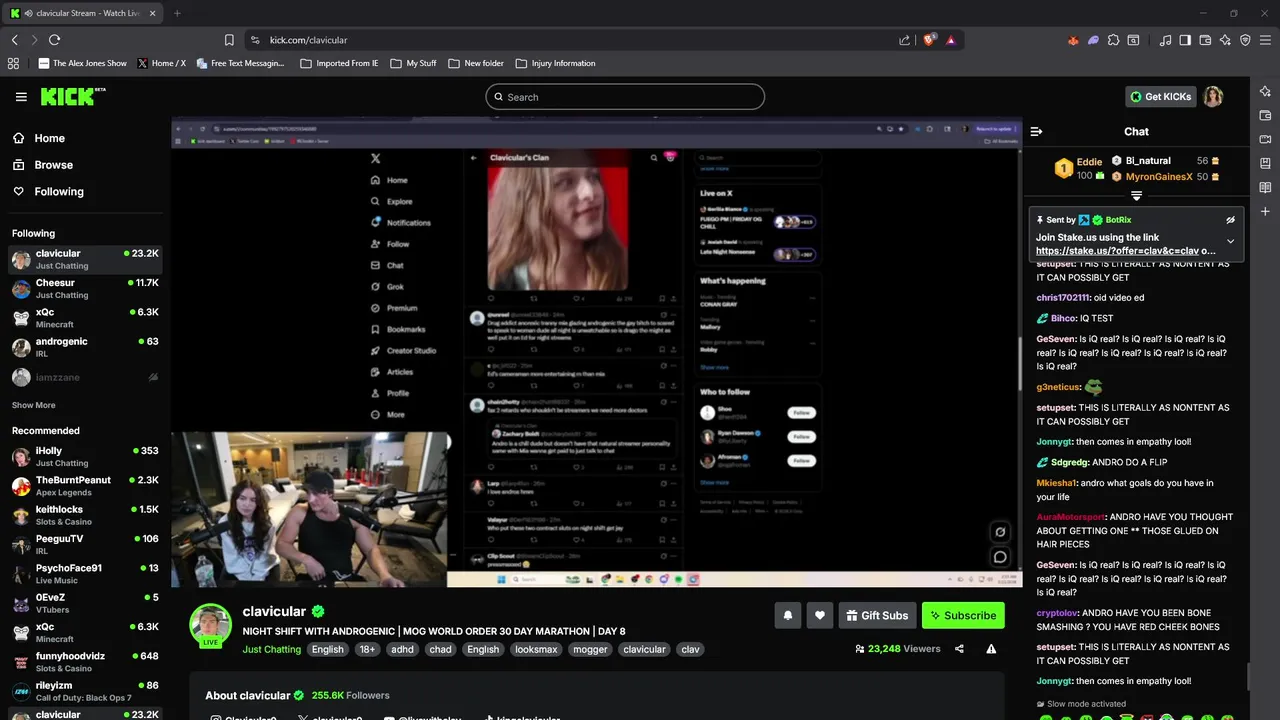Expand the Following list with Show More

tap(34, 405)
